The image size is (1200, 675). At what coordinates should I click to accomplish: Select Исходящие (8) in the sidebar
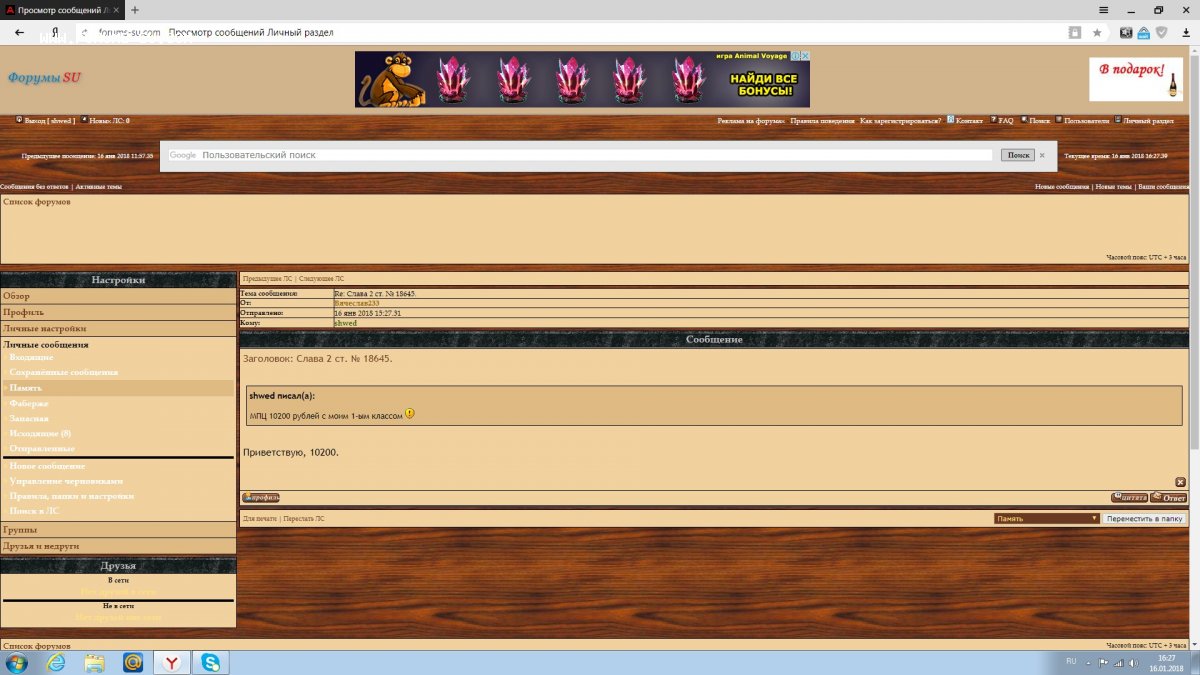tap(39, 433)
